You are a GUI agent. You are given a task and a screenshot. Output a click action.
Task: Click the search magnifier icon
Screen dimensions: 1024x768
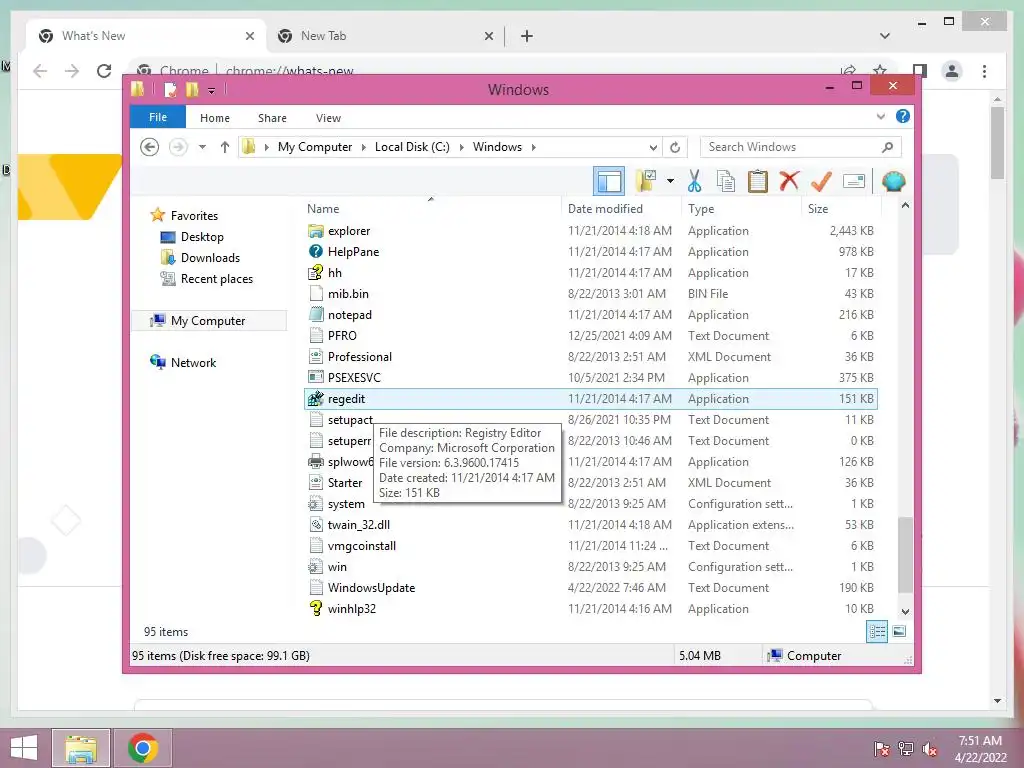[888, 147]
